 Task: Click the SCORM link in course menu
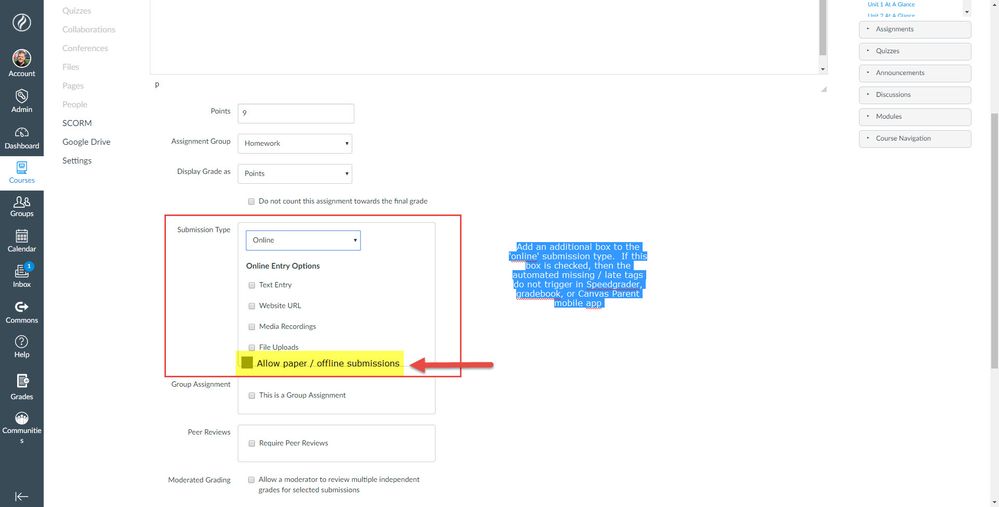[77, 123]
